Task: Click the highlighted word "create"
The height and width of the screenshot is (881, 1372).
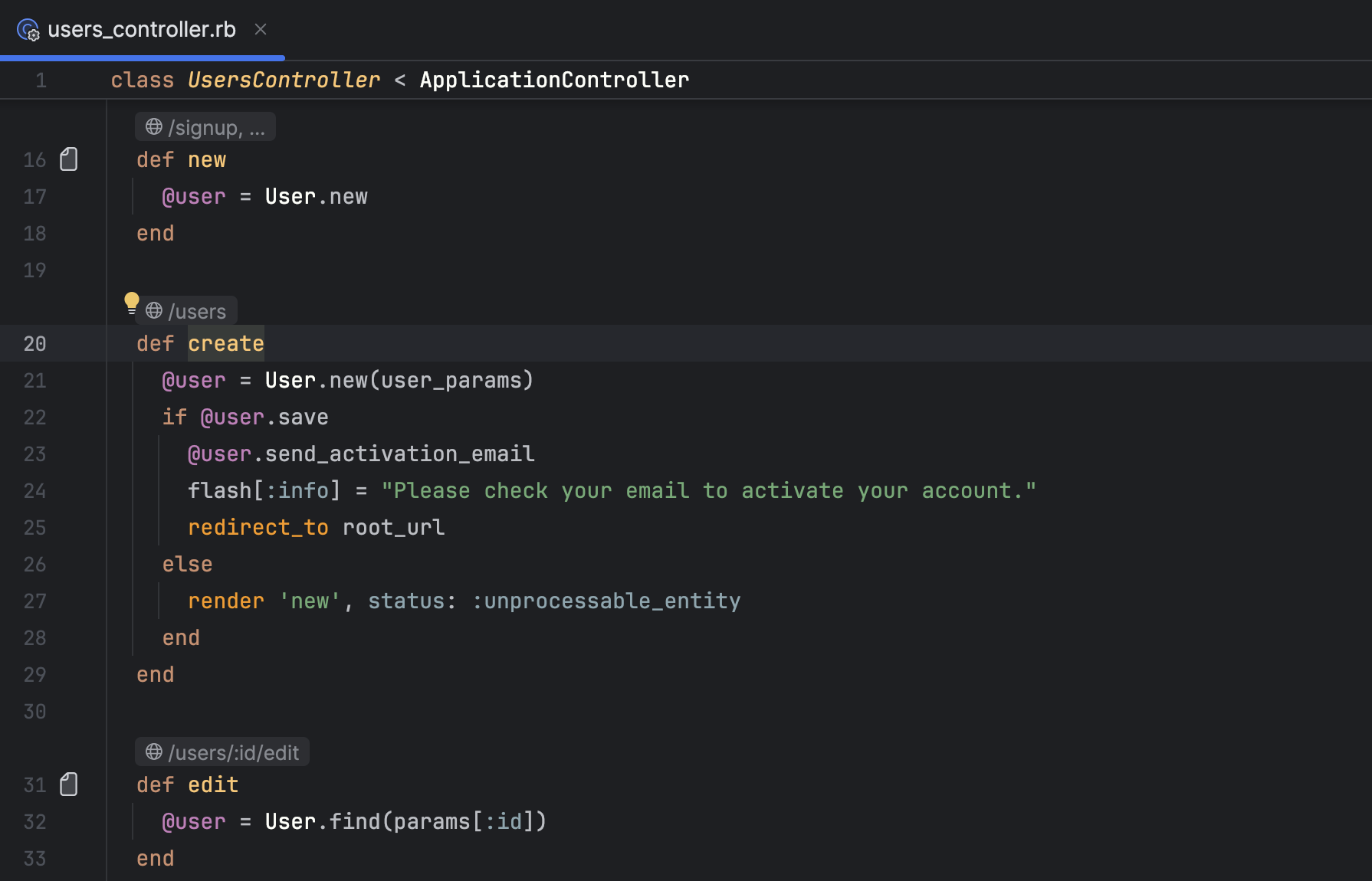Action: pyautogui.click(x=225, y=343)
